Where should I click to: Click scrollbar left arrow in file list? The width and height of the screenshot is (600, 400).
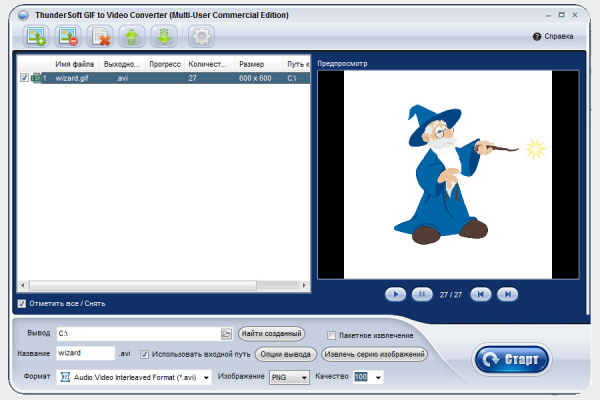coord(23,286)
